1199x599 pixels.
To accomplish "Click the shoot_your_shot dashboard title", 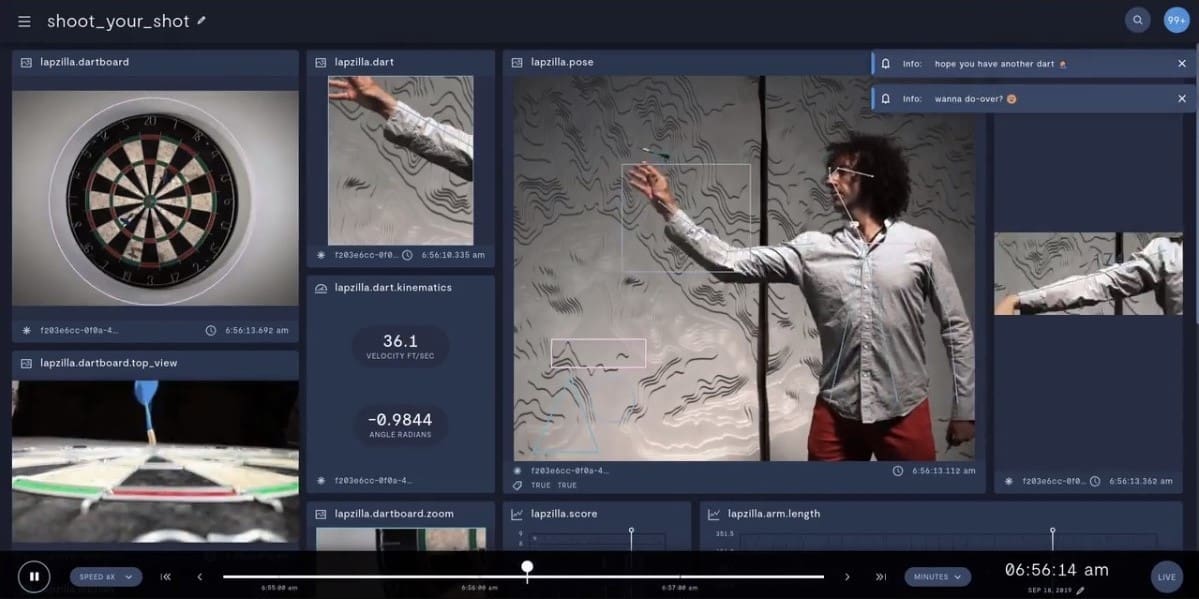I will click(118, 21).
